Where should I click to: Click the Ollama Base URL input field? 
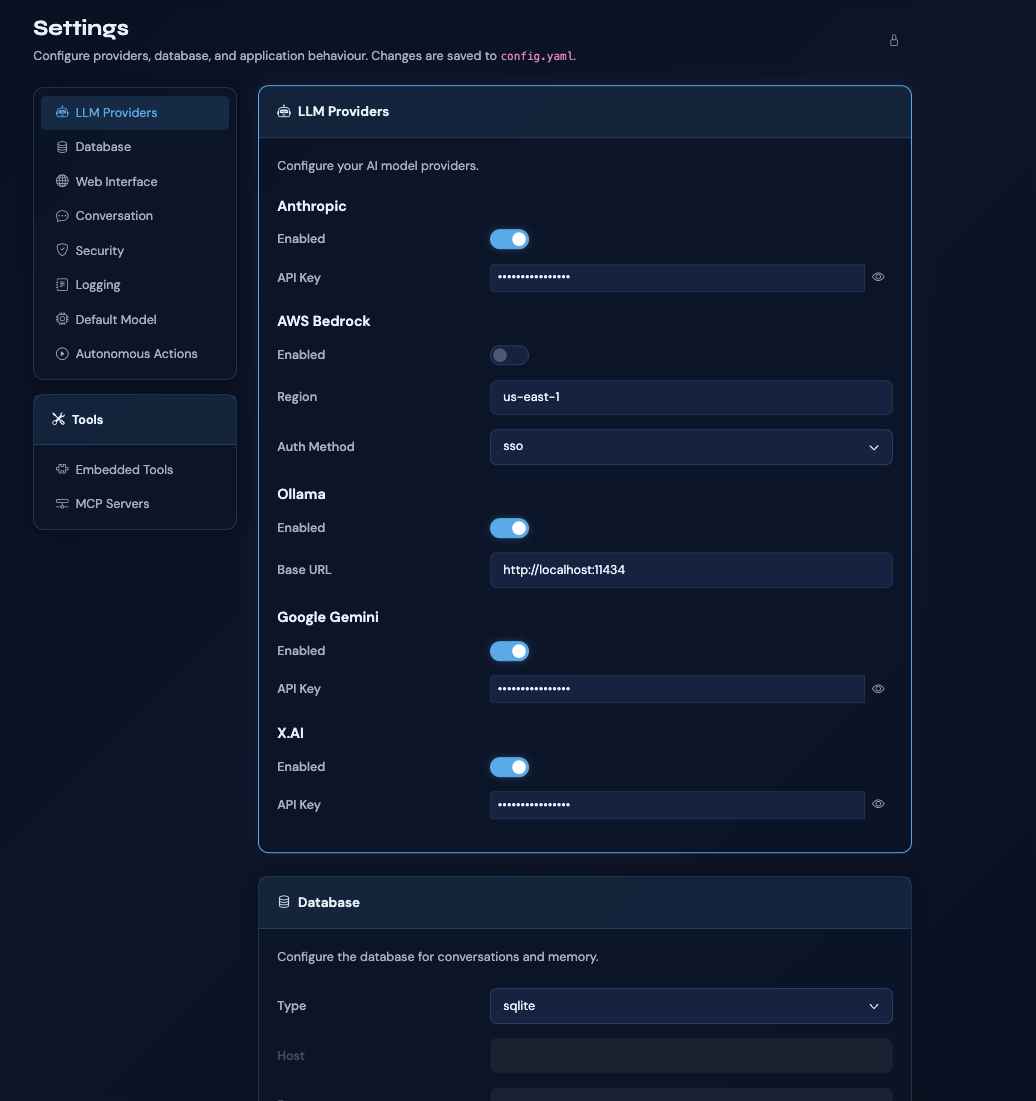(691, 570)
